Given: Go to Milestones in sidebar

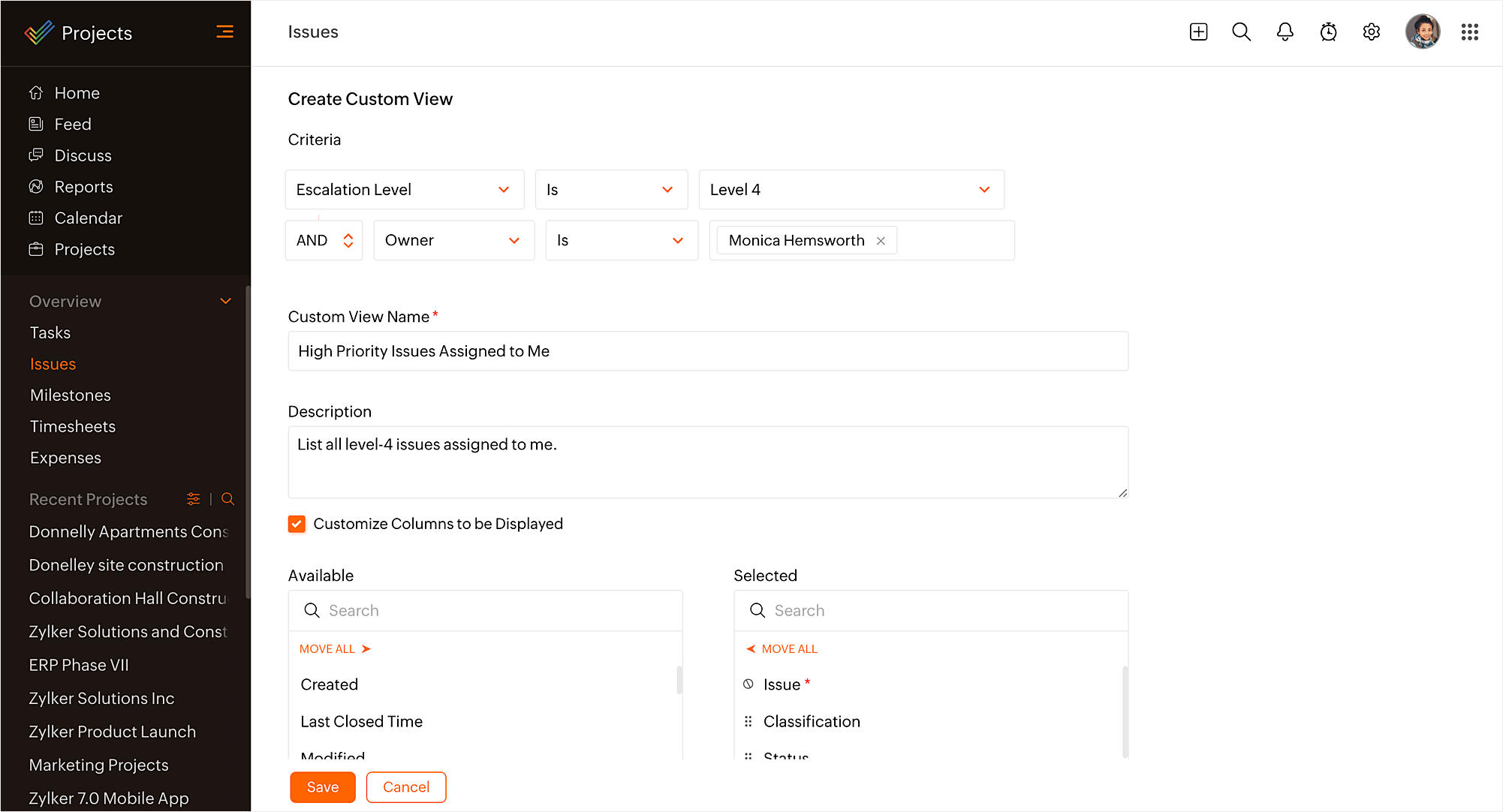Looking at the screenshot, I should tap(71, 395).
